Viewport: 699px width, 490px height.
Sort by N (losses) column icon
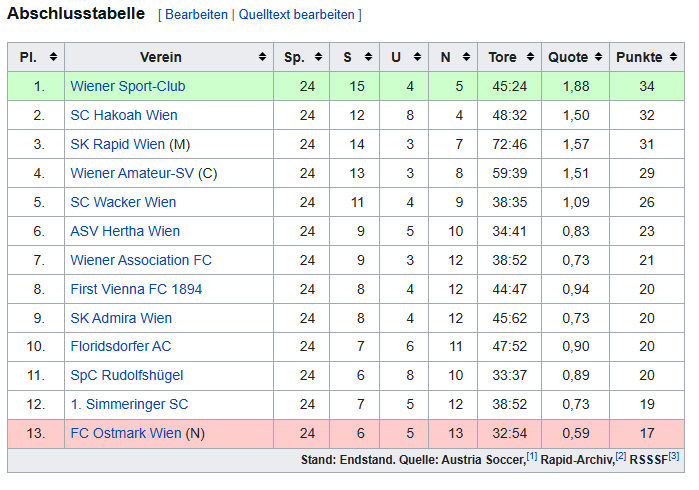[x=467, y=57]
